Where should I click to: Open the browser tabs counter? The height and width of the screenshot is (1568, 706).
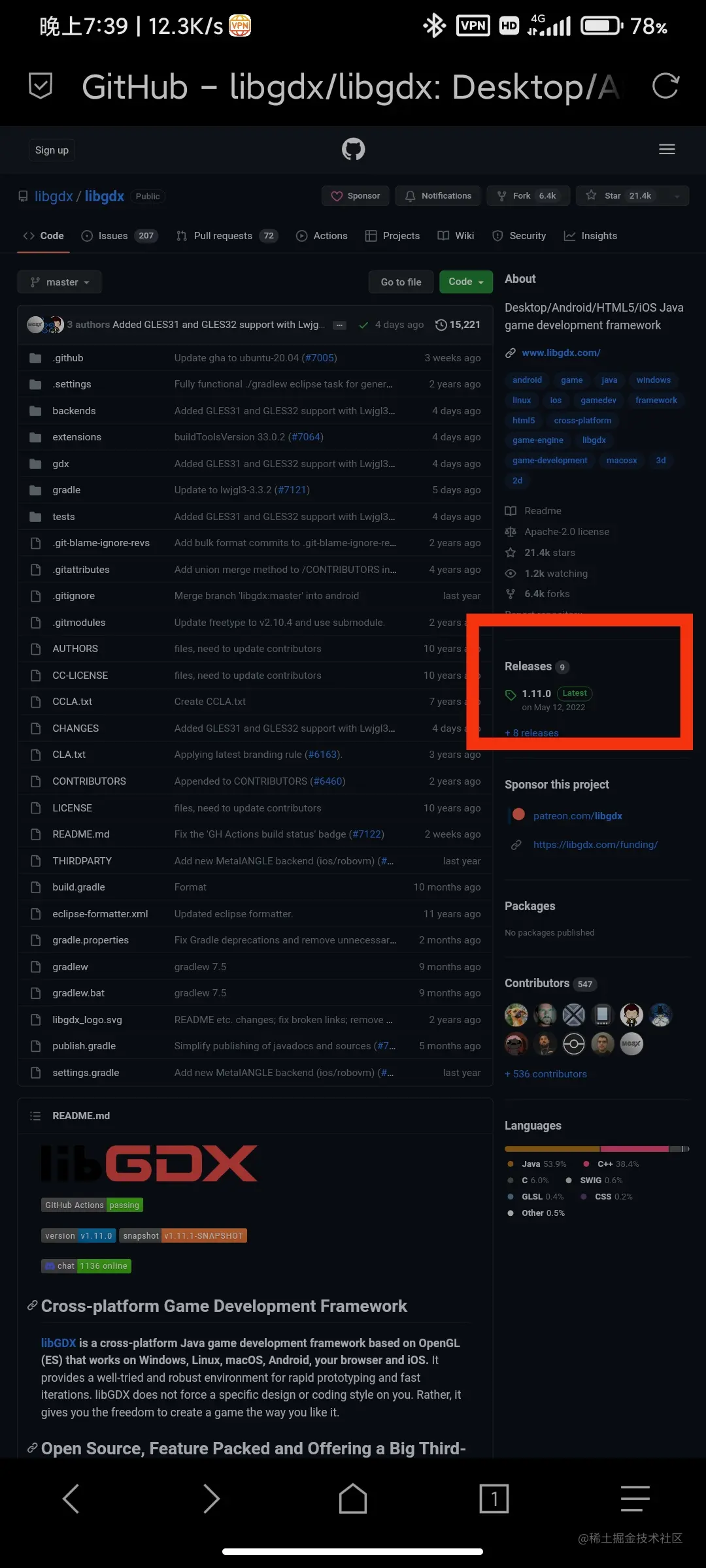[x=494, y=1498]
